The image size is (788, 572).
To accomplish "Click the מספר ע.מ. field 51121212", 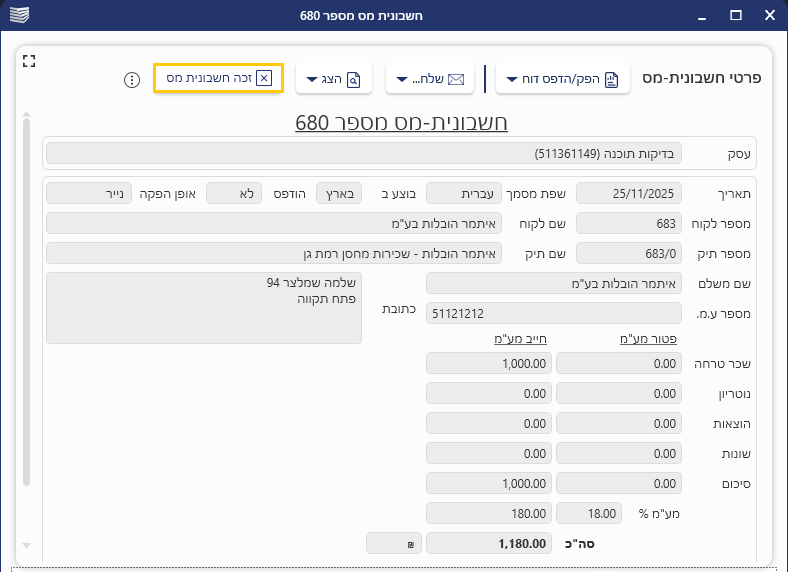I will click(554, 313).
